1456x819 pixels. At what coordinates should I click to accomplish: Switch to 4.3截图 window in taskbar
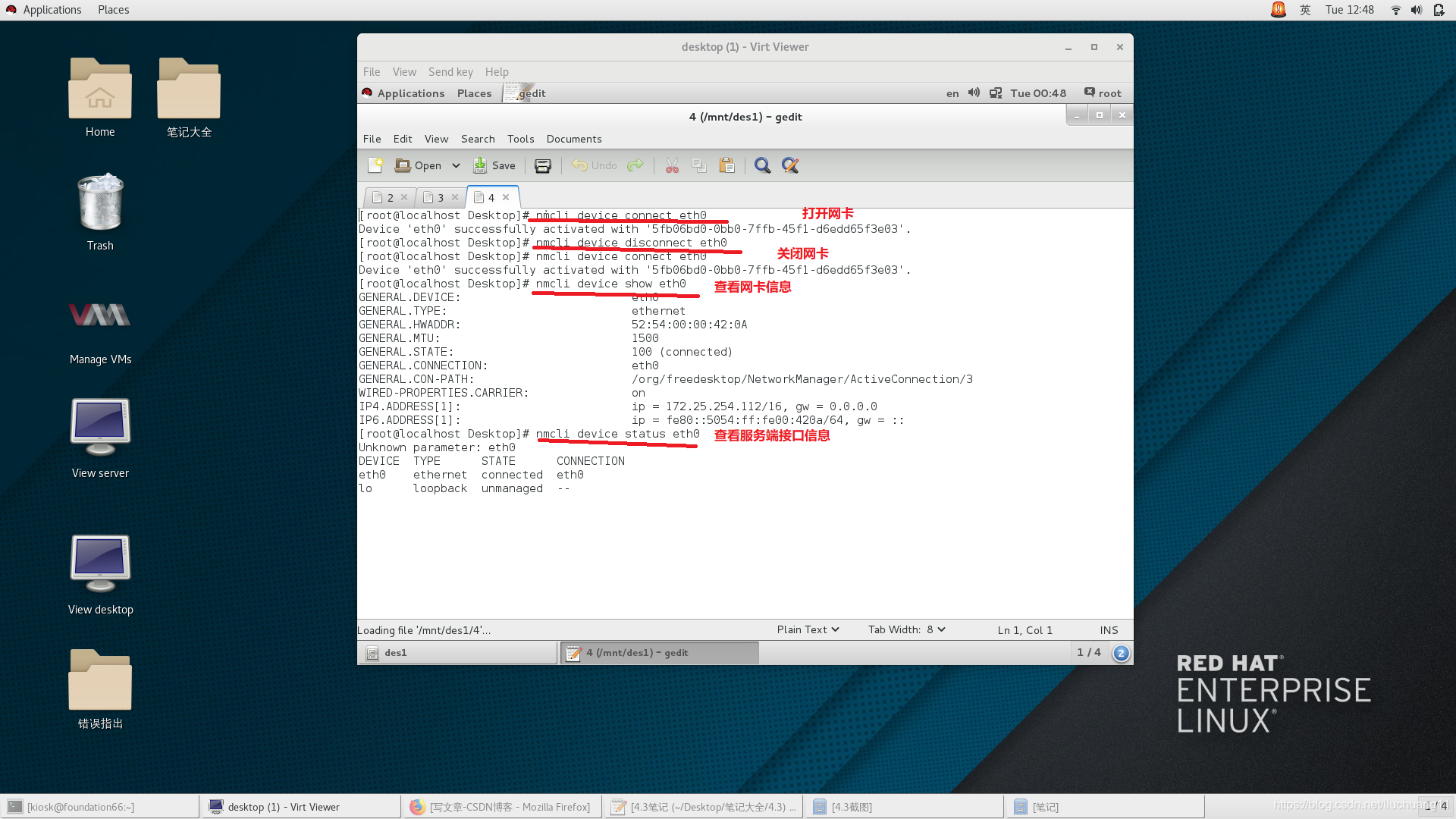point(905,807)
